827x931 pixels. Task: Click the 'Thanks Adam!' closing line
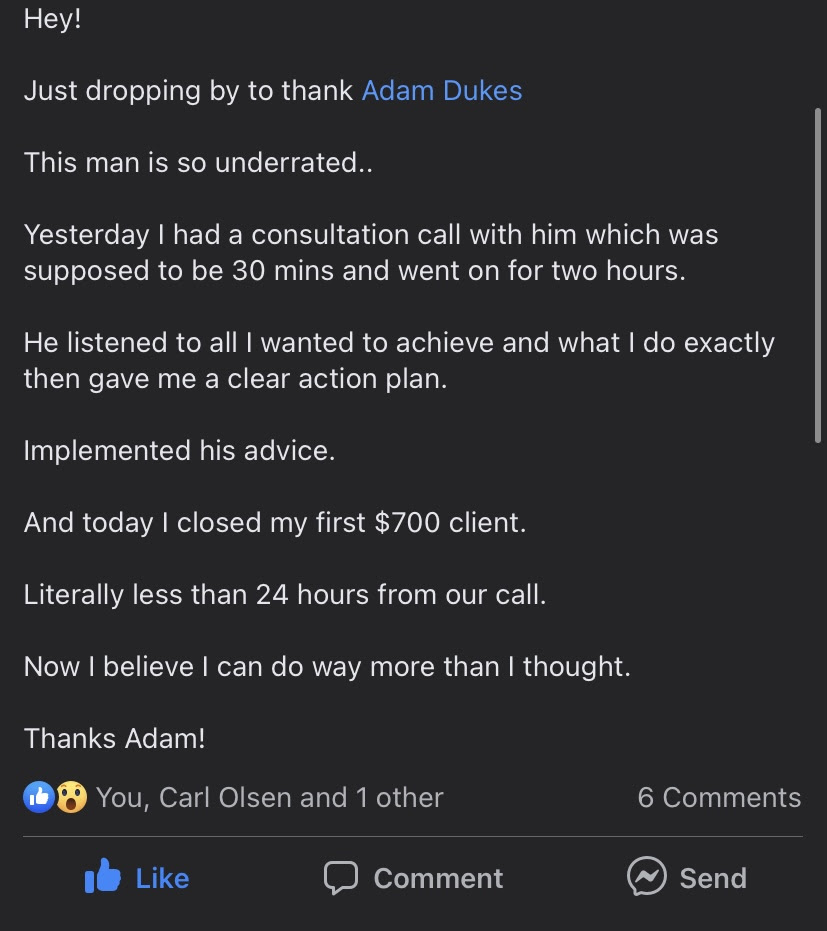[114, 738]
